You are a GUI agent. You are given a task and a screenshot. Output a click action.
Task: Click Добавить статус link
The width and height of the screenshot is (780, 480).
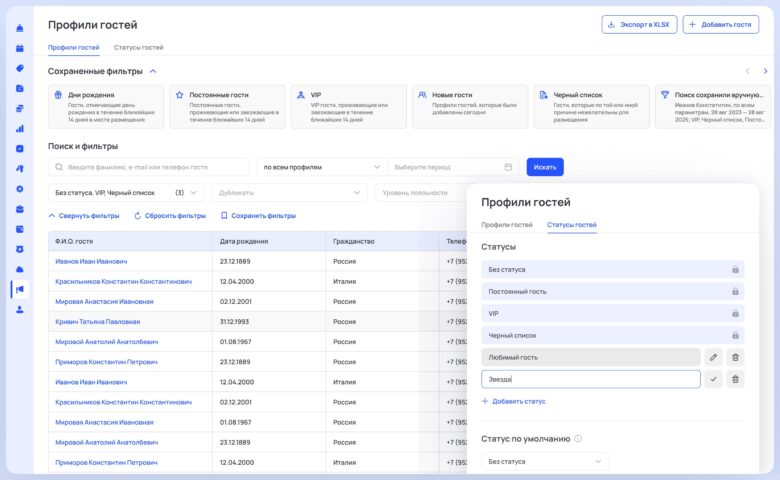514,401
